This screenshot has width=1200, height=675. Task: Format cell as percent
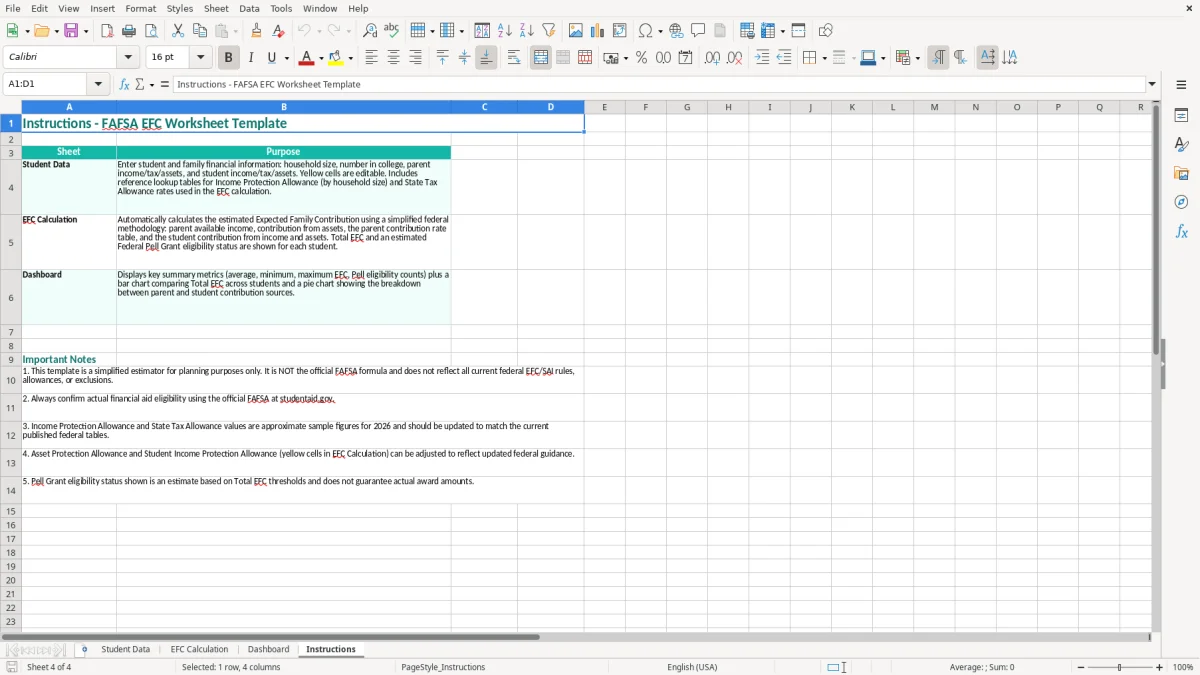(641, 58)
